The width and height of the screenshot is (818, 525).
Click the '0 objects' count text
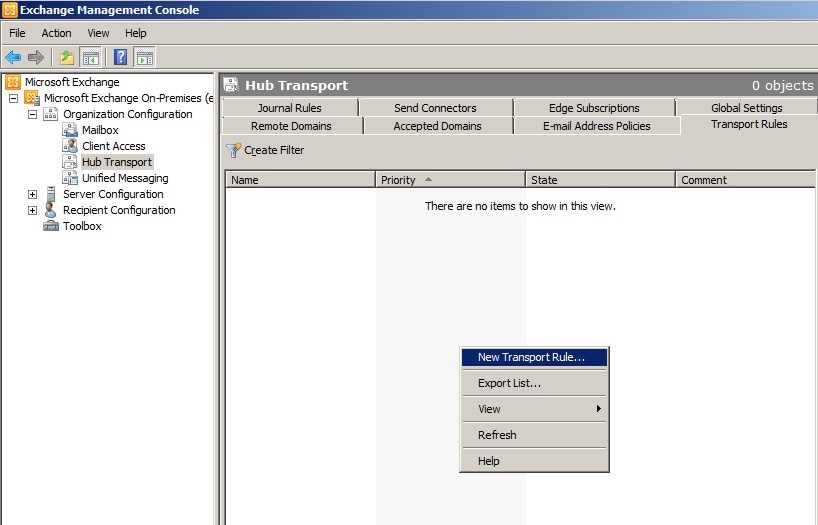783,85
